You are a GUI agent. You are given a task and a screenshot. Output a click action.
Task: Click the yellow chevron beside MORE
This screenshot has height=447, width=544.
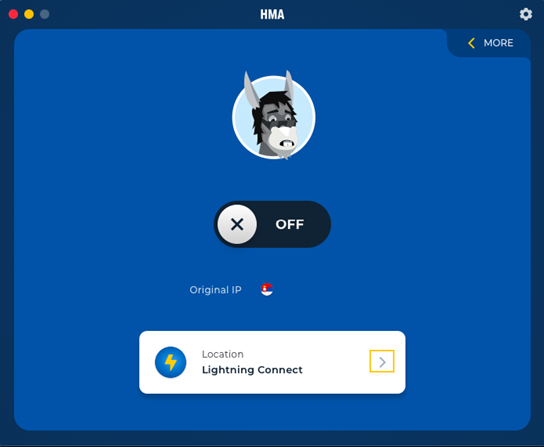pyautogui.click(x=471, y=43)
